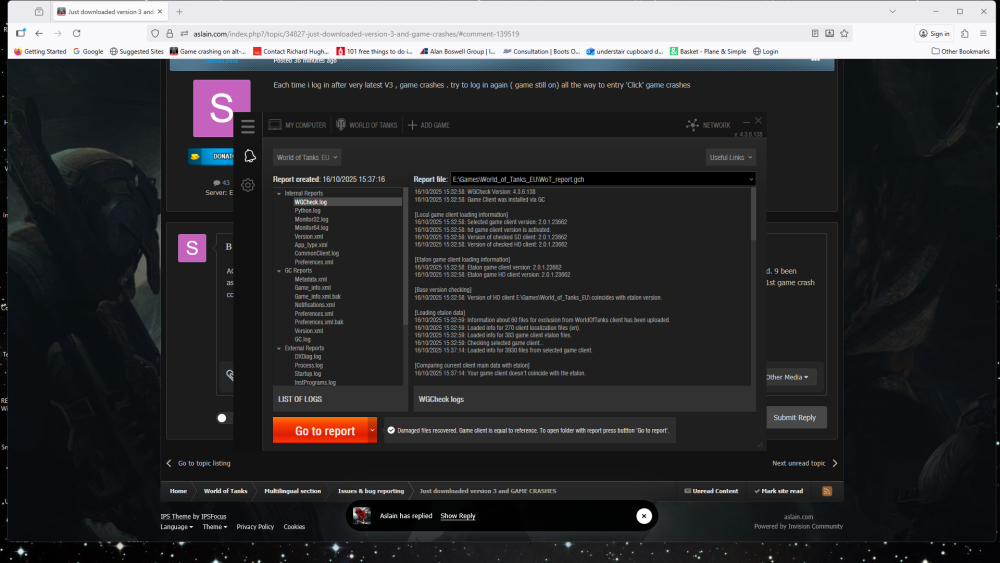Click Submit Reply button
Screen dimensions: 1000x563
(x=794, y=418)
